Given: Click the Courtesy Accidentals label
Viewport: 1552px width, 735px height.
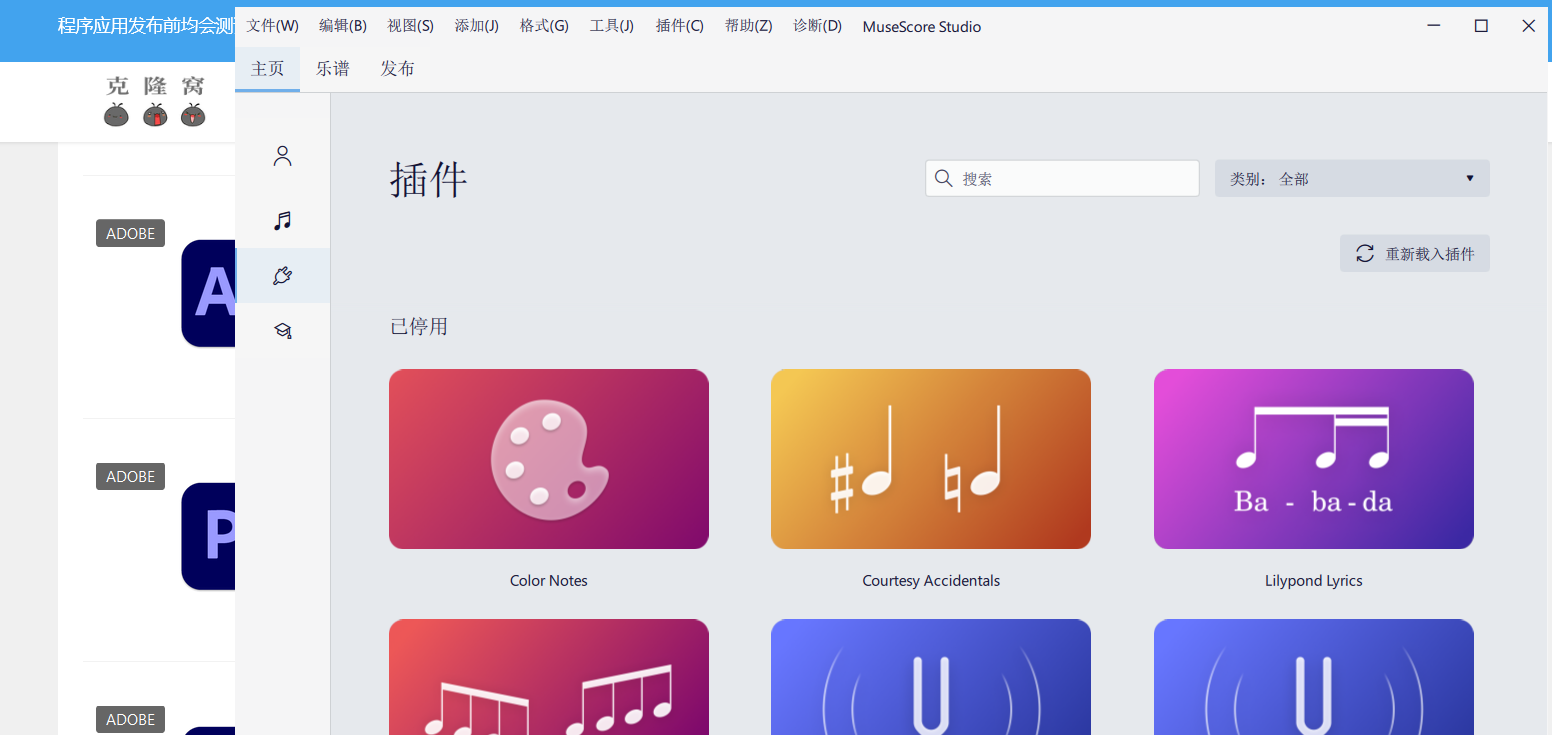Looking at the screenshot, I should [x=931, y=581].
